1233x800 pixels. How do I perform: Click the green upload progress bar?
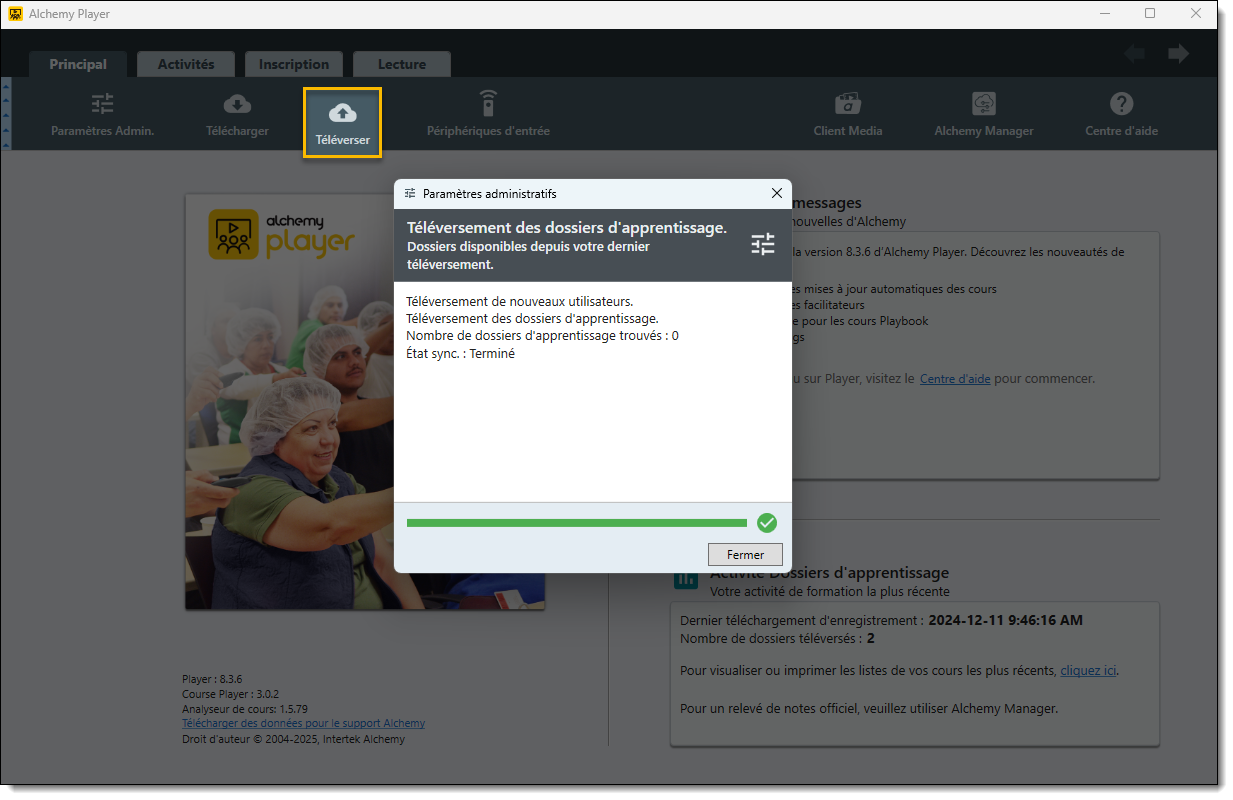tap(576, 523)
